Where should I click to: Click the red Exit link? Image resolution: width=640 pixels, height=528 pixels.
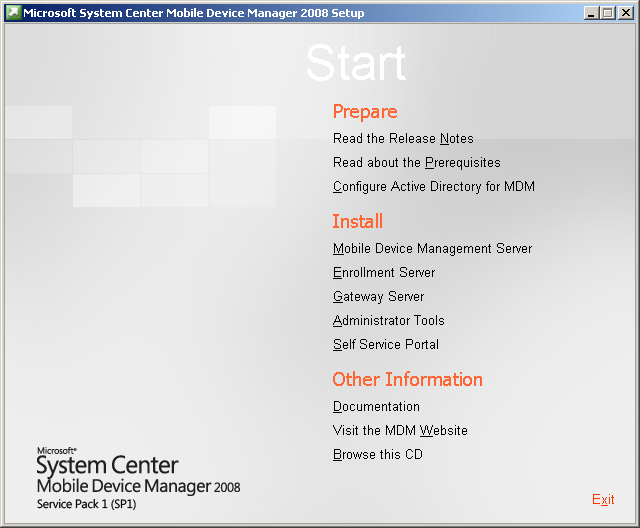coord(603,499)
